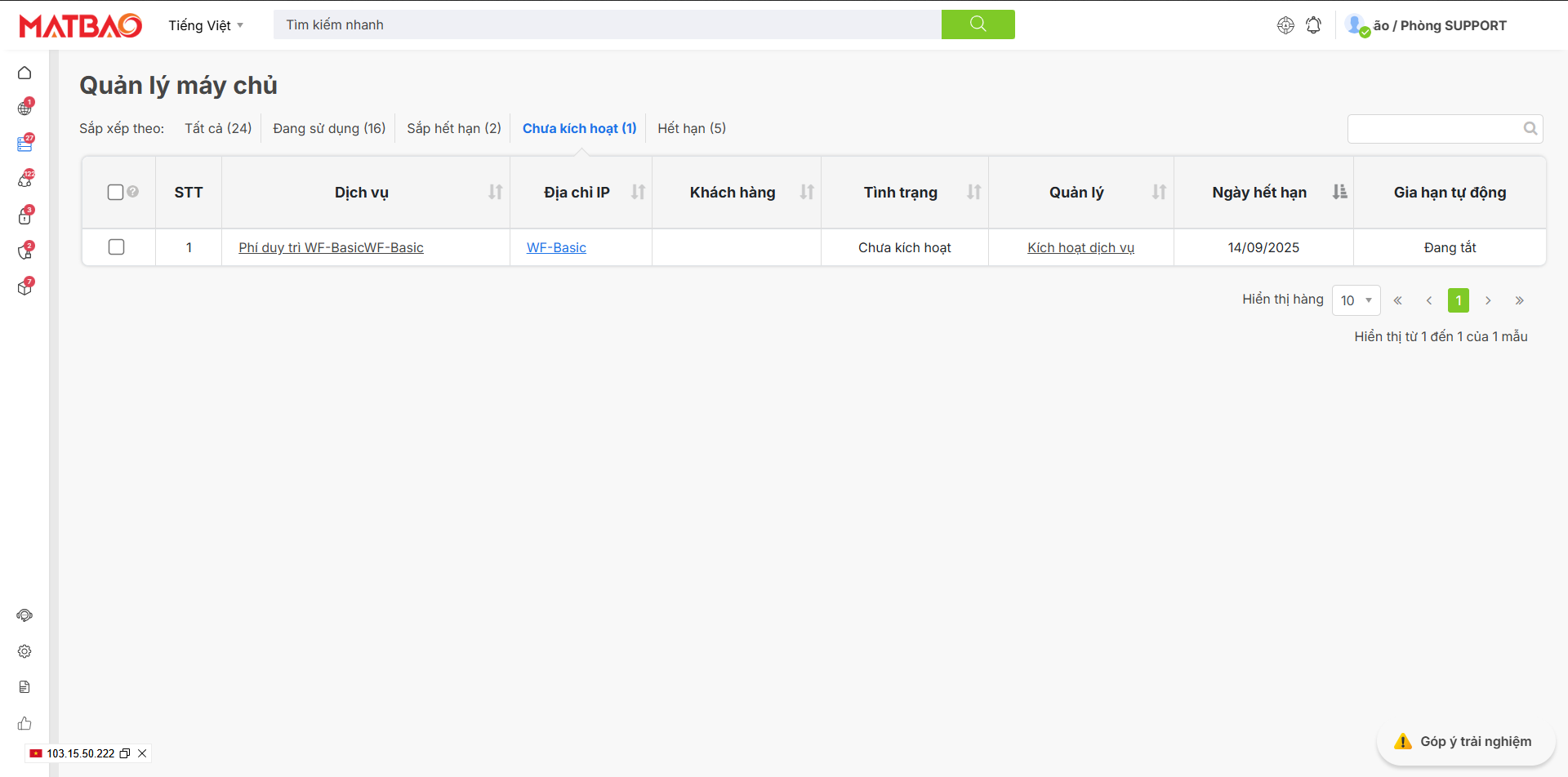Viewport: 1568px width, 777px height.
Task: Open the globe domain icon in sidebar
Action: pos(24,108)
